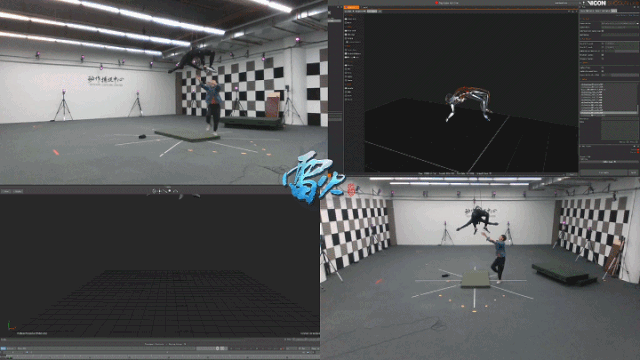Select the highlighted take in the takes list
This screenshot has width=640, height=360.
click(608, 112)
